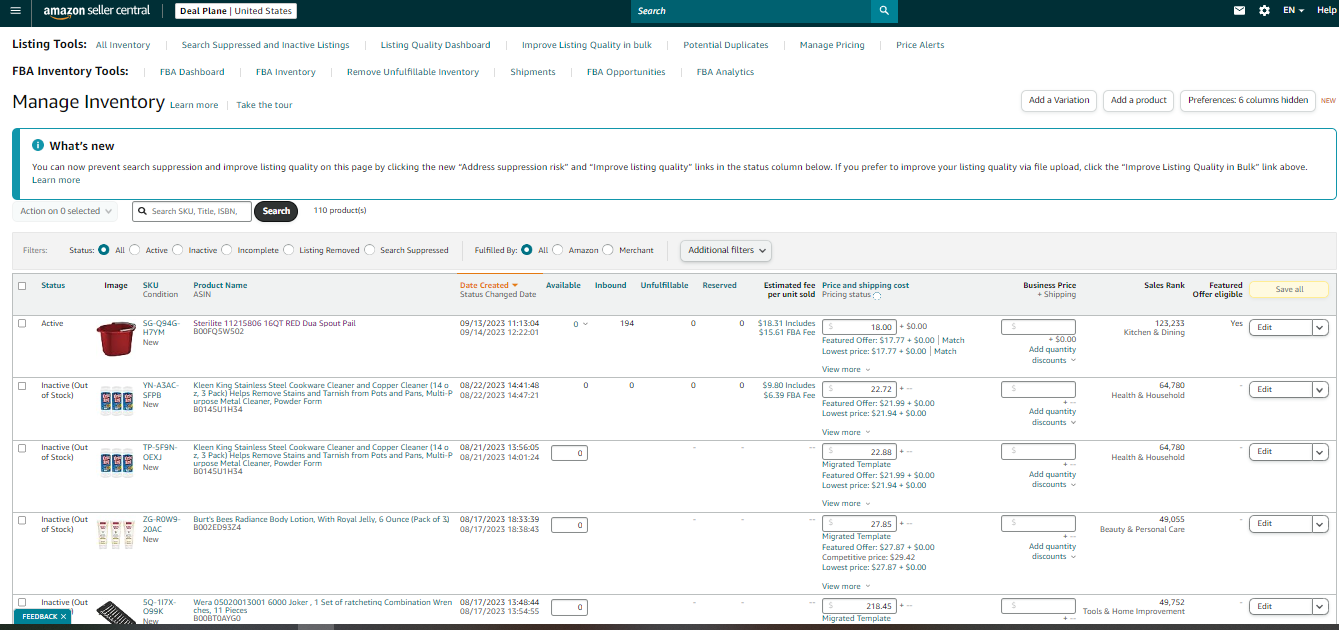This screenshot has width=1339, height=630.
Task: Open All Inventory listing tool
Action: [x=123, y=45]
